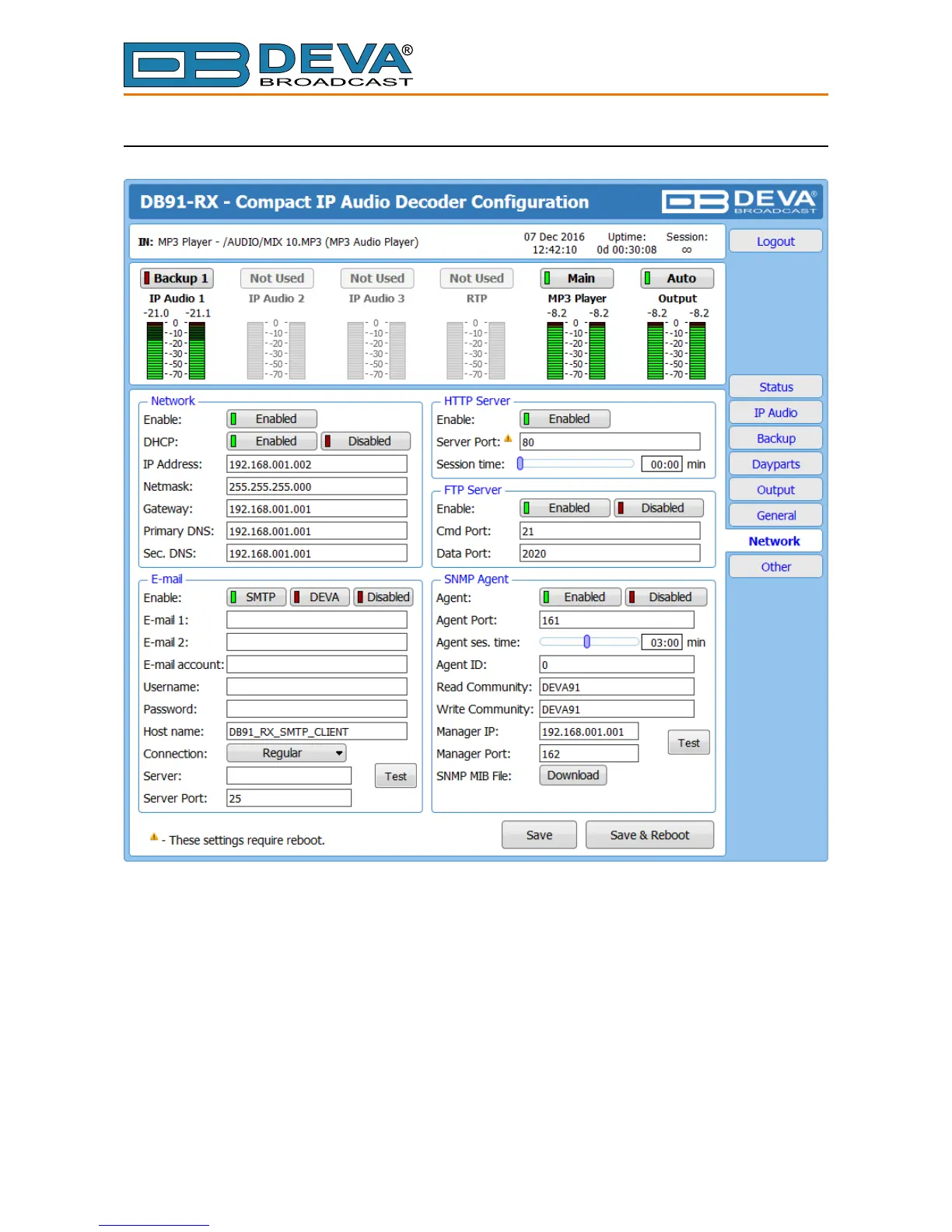952x1232 pixels.
Task: Click the Sec. DNS field
Action: pyautogui.click(x=317, y=554)
